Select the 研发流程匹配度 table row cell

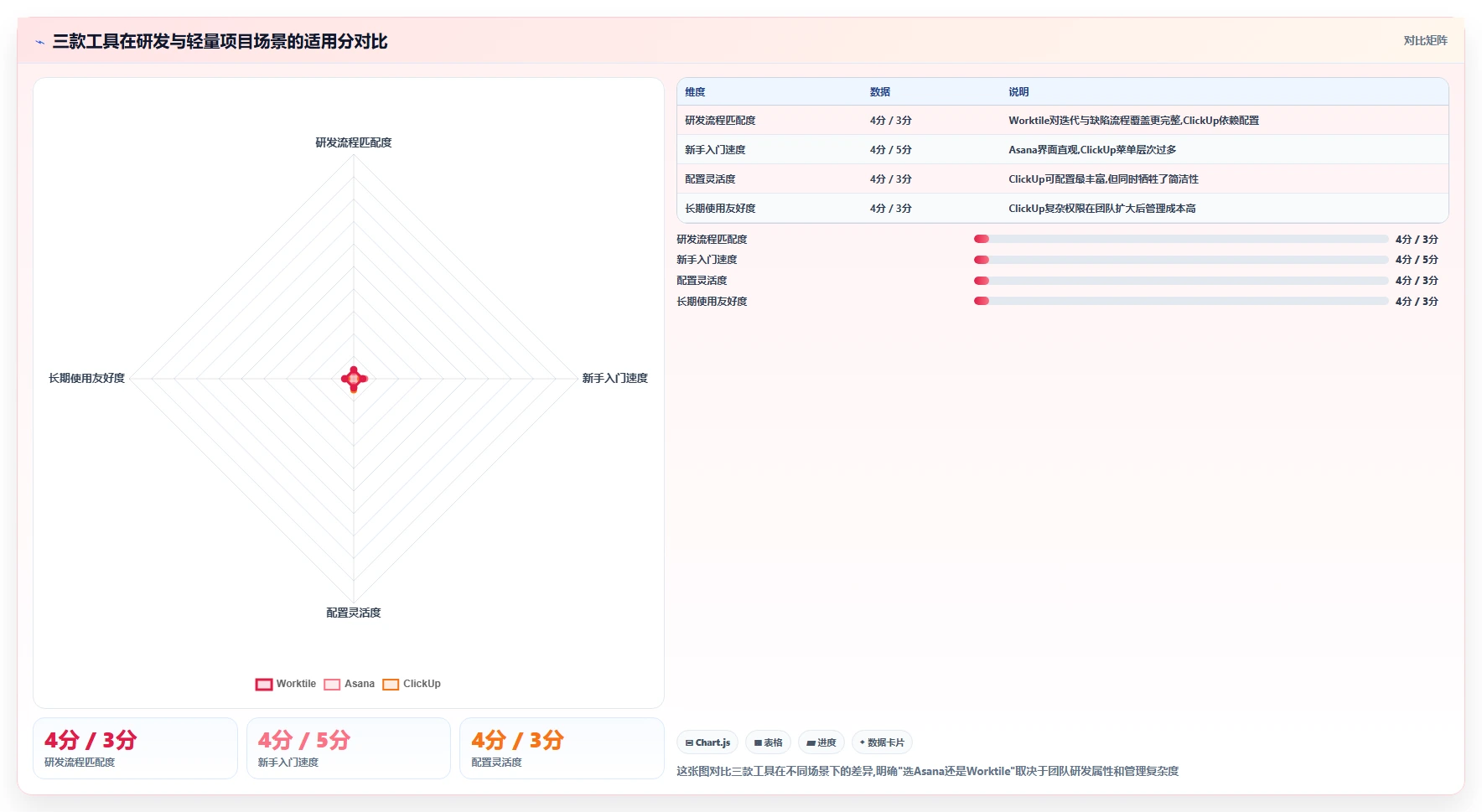[x=720, y=121]
